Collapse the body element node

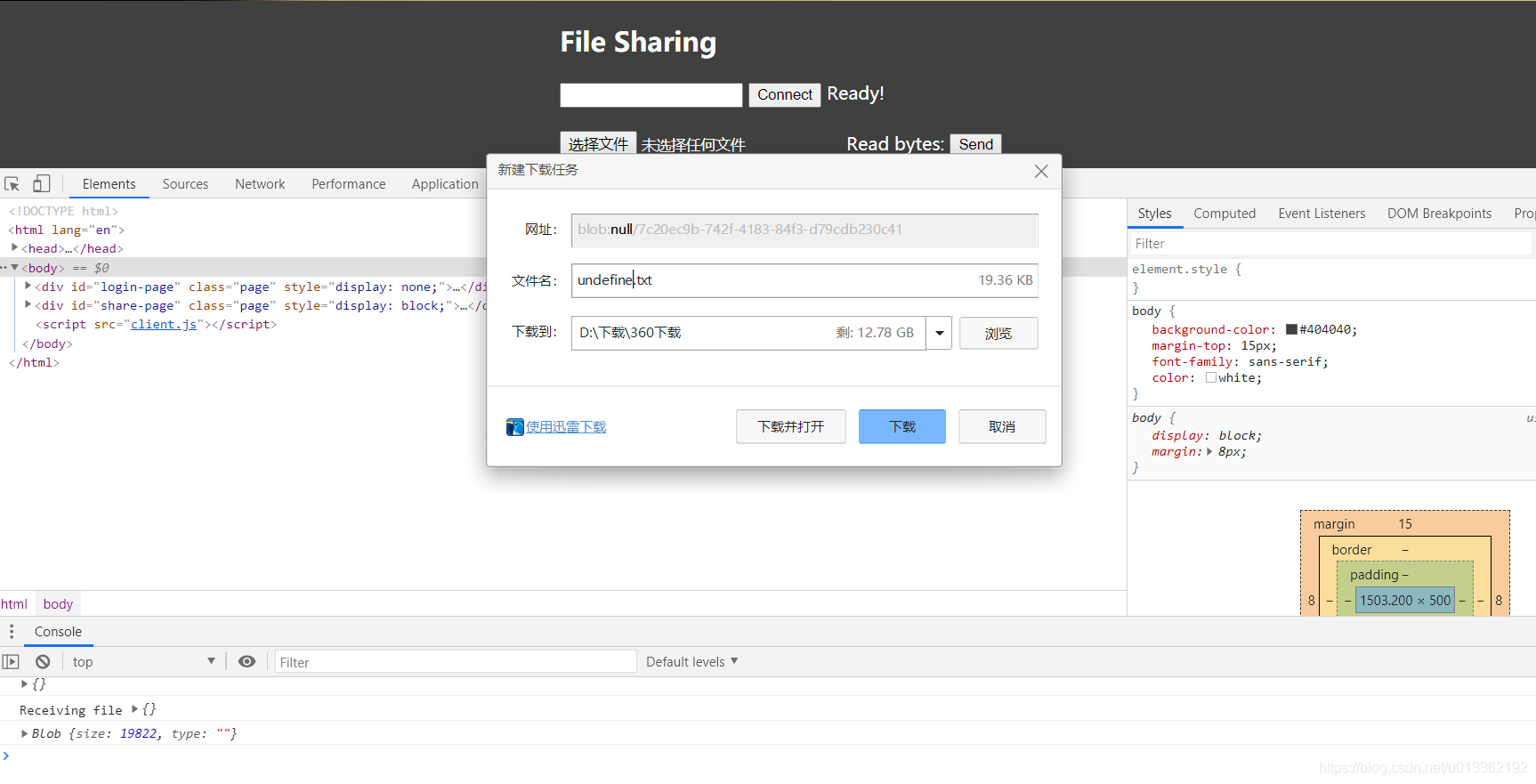click(15, 267)
